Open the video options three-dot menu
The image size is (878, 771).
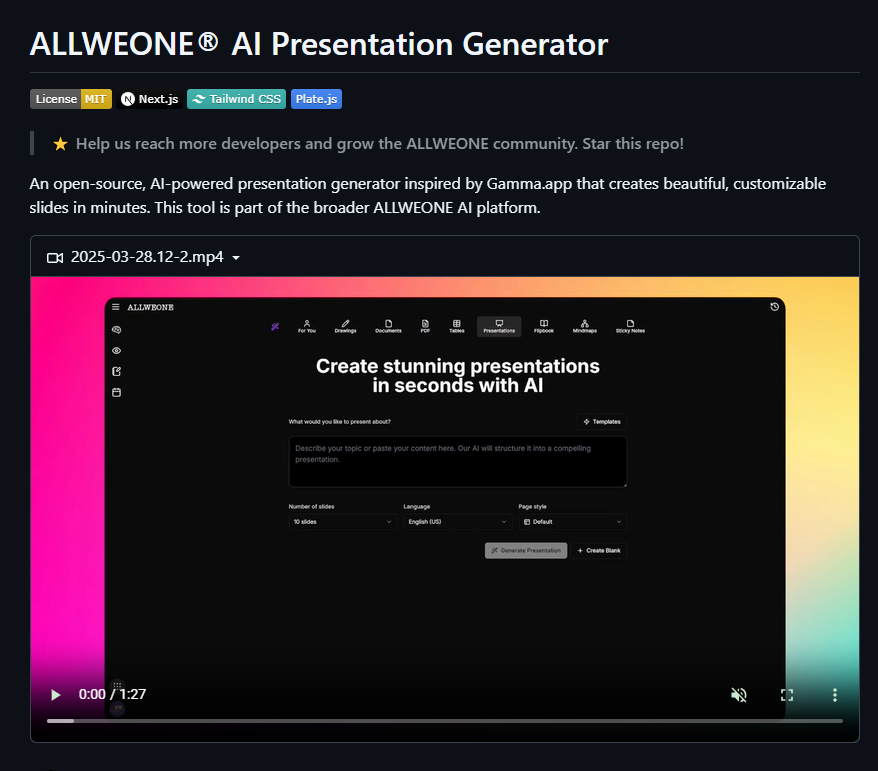(835, 694)
